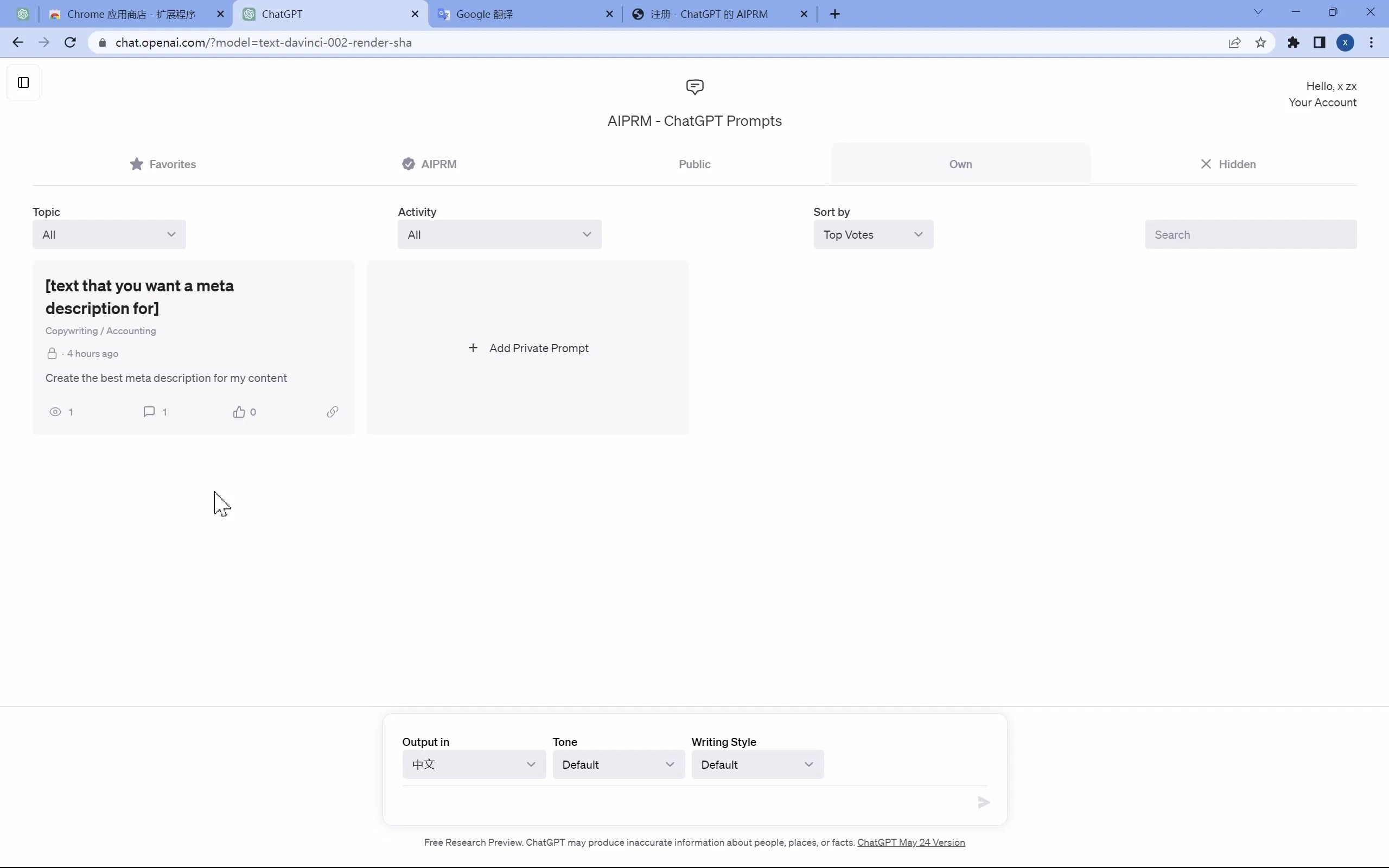Open the Output in language dropdown
This screenshot has width=1389, height=868.
click(474, 764)
